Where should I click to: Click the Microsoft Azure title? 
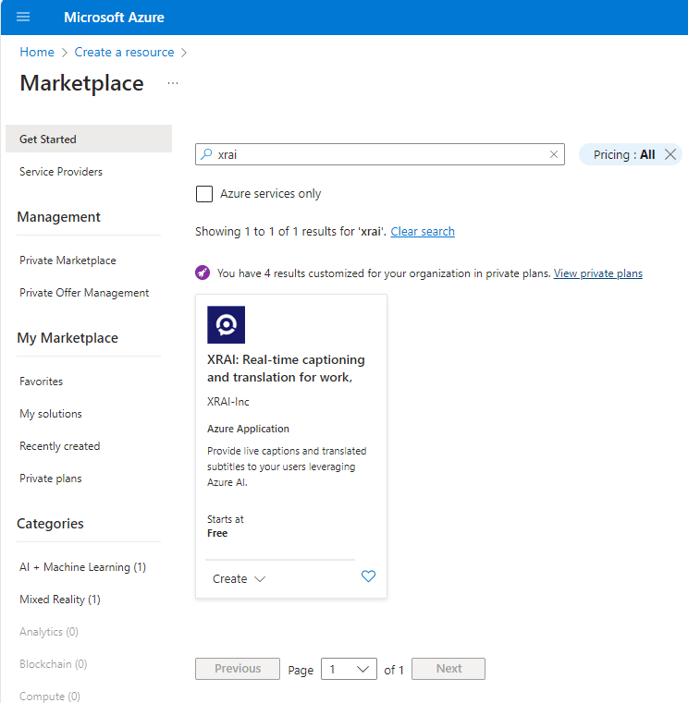coord(114,17)
